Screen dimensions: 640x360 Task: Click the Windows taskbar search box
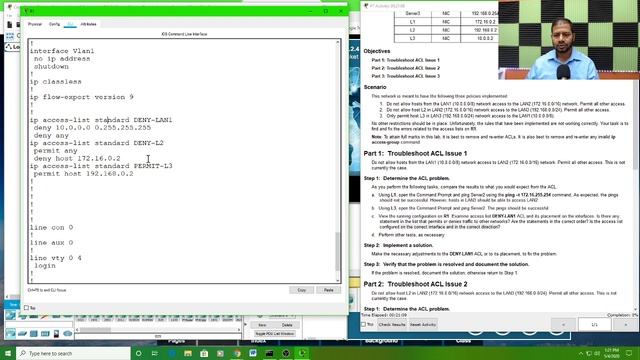point(73,353)
